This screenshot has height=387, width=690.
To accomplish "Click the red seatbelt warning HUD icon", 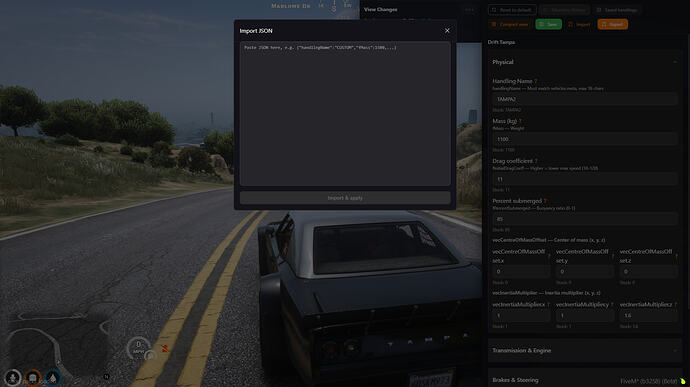I will [165, 349].
